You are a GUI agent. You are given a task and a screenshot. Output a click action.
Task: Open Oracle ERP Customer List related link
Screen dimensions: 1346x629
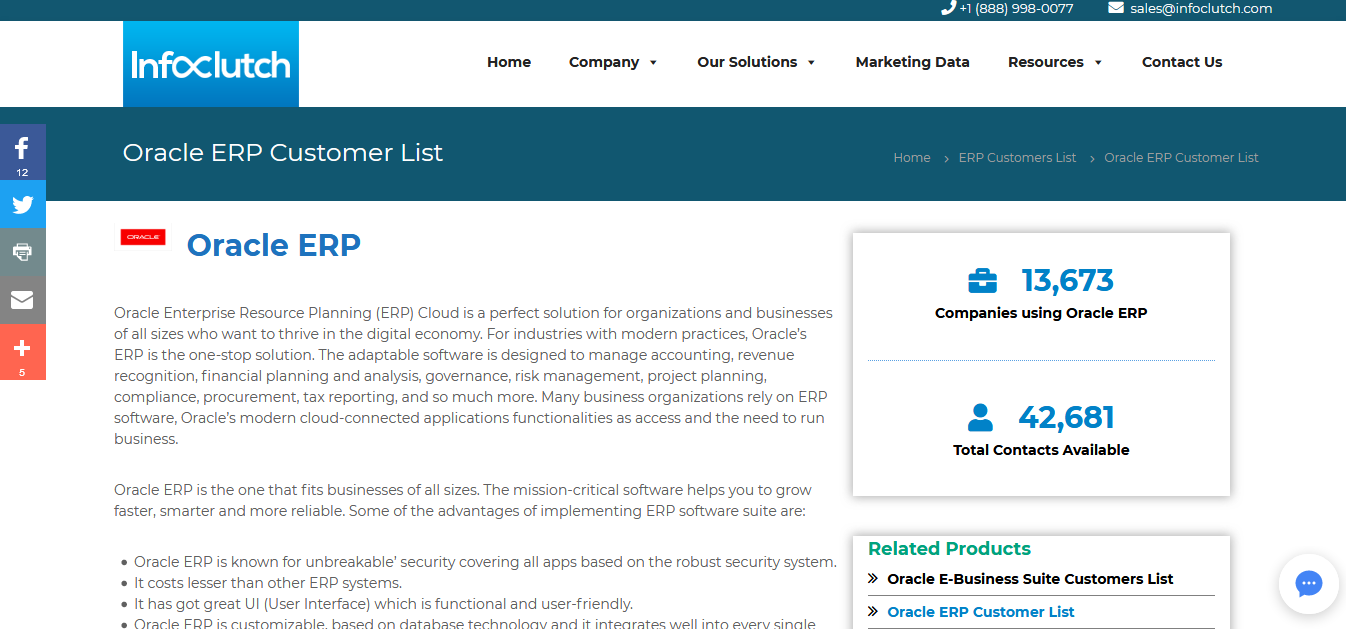point(980,612)
